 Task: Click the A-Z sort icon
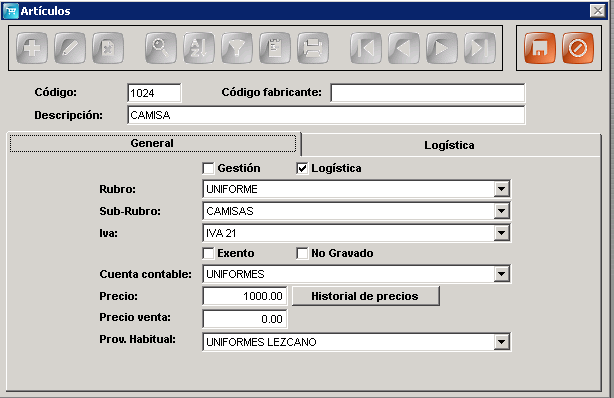pos(199,48)
